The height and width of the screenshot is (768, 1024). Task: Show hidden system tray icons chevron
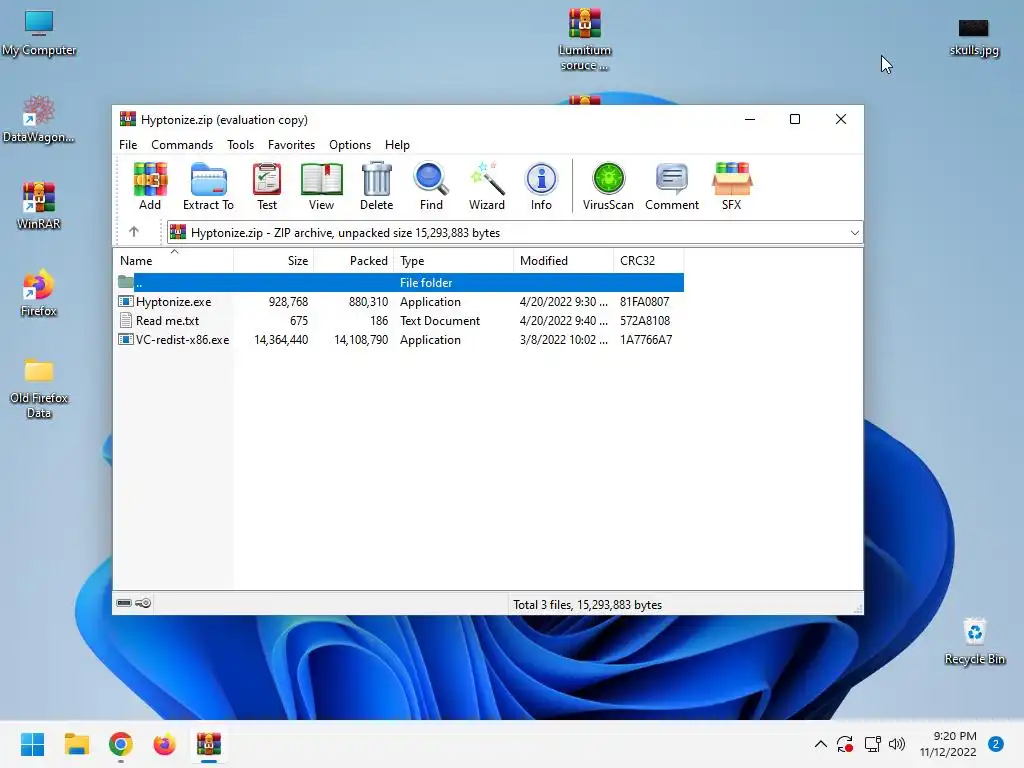[x=821, y=744]
